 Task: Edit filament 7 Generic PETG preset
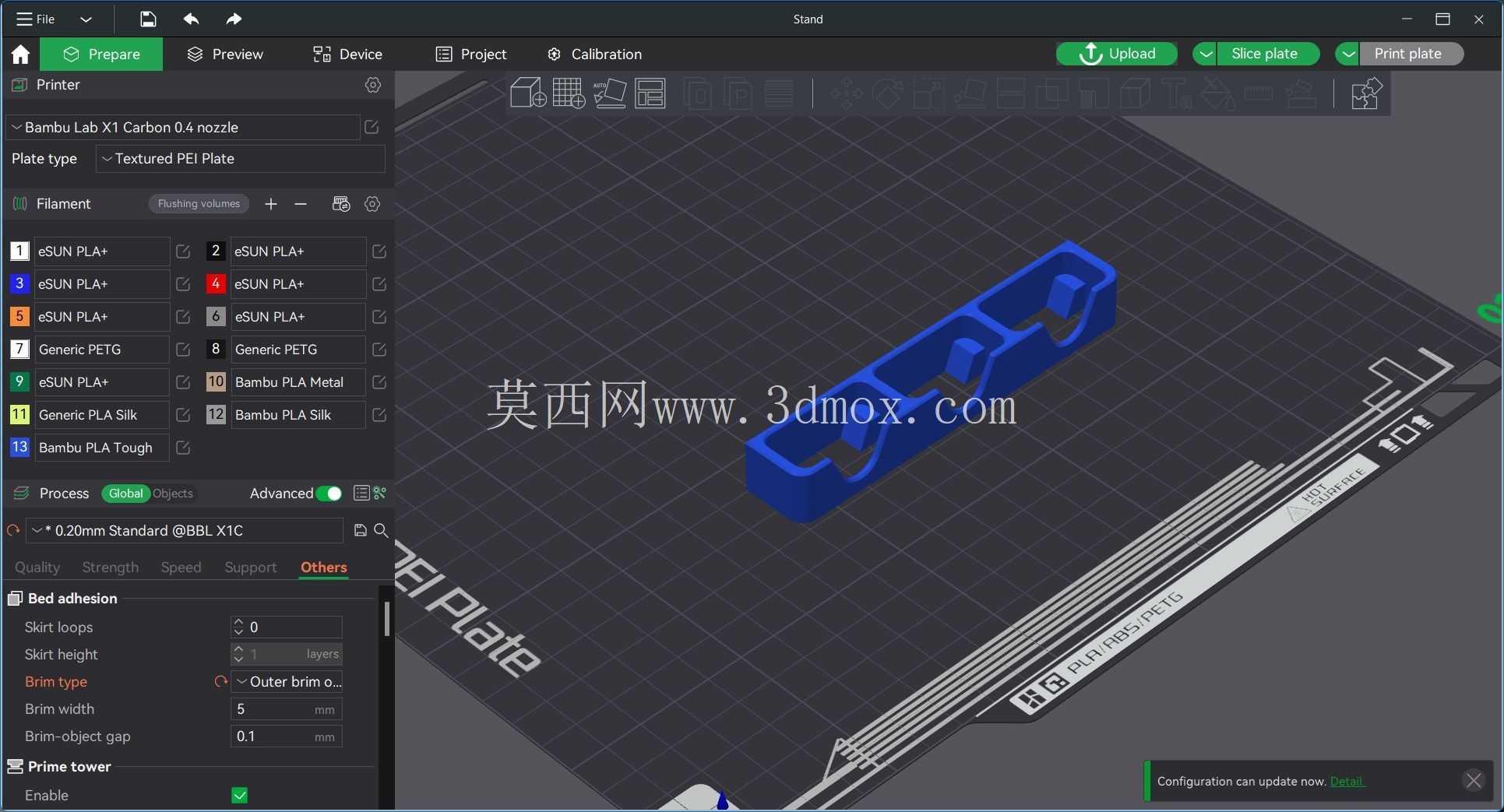click(x=183, y=350)
